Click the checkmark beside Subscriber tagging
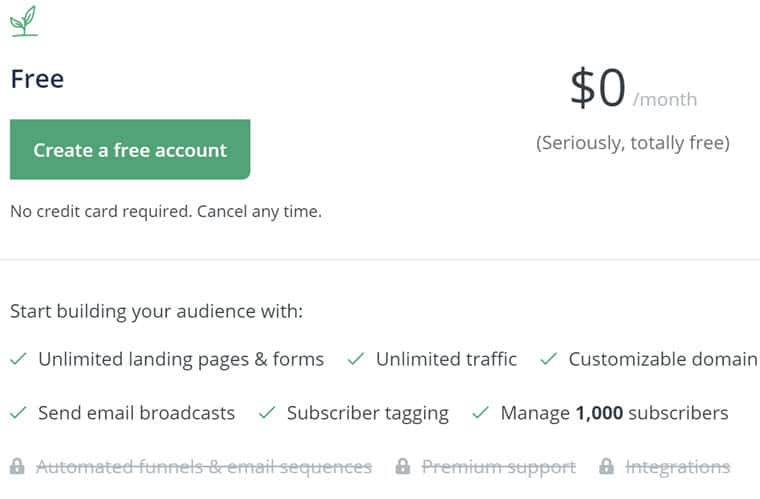 click(267, 413)
